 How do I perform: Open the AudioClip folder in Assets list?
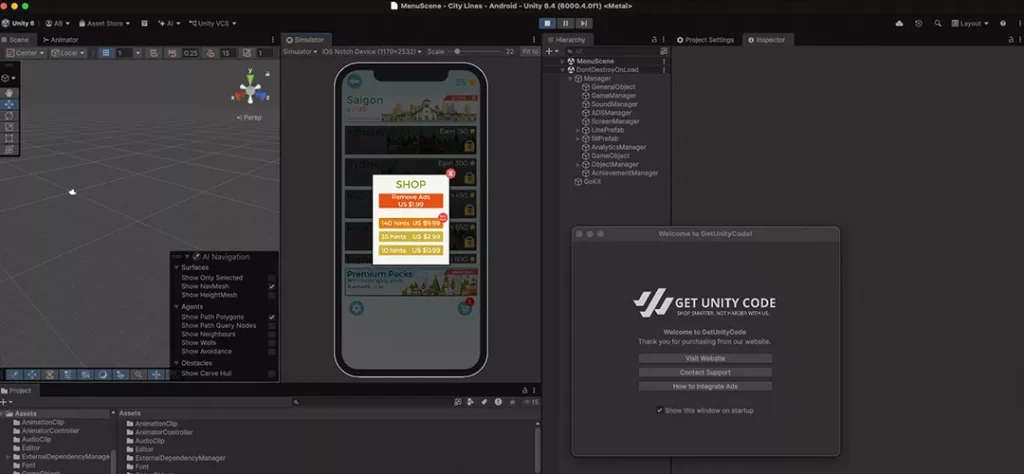tap(150, 441)
